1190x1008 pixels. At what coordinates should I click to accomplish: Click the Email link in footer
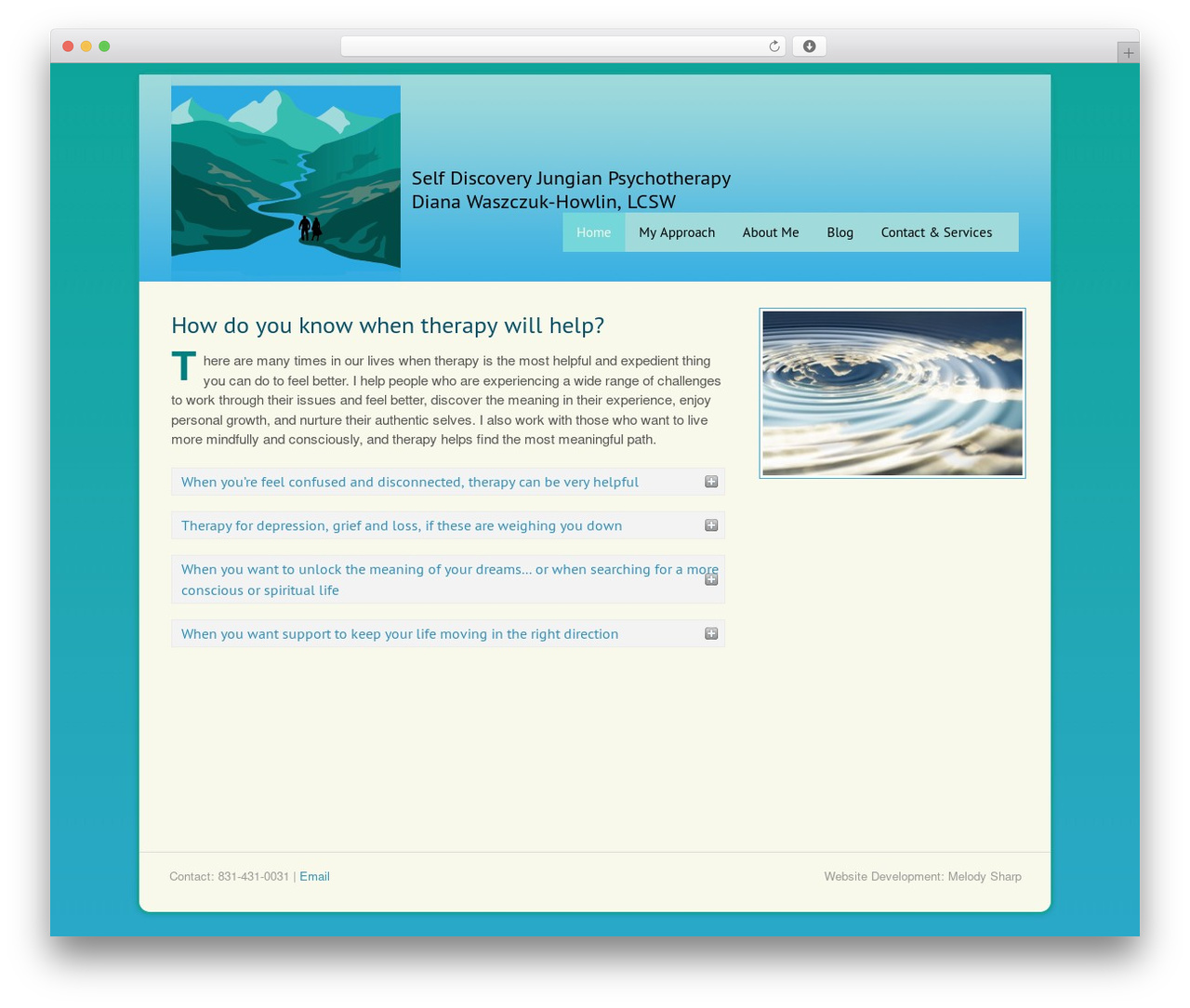pos(314,877)
